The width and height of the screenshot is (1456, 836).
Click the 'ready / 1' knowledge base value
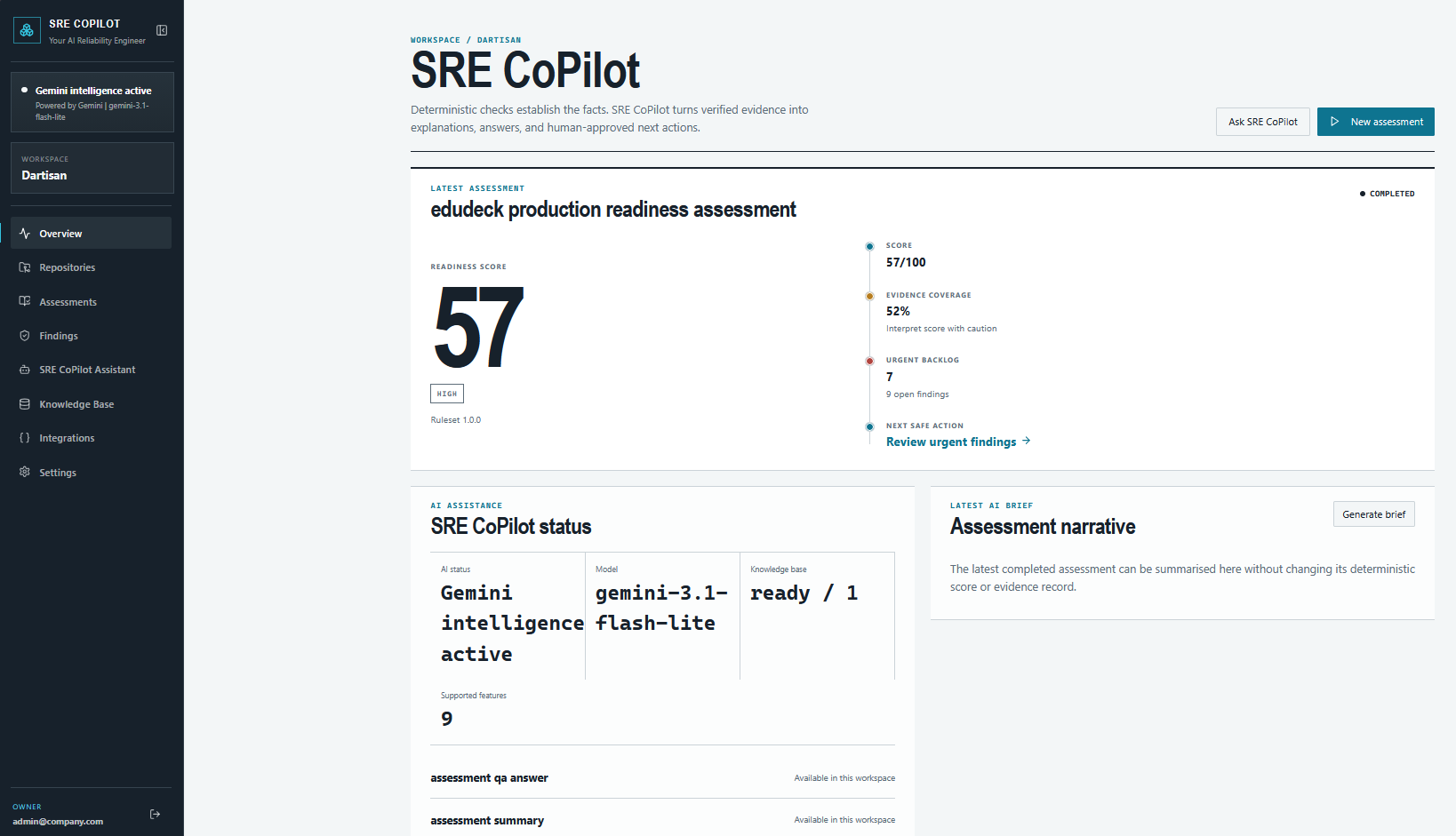point(804,593)
